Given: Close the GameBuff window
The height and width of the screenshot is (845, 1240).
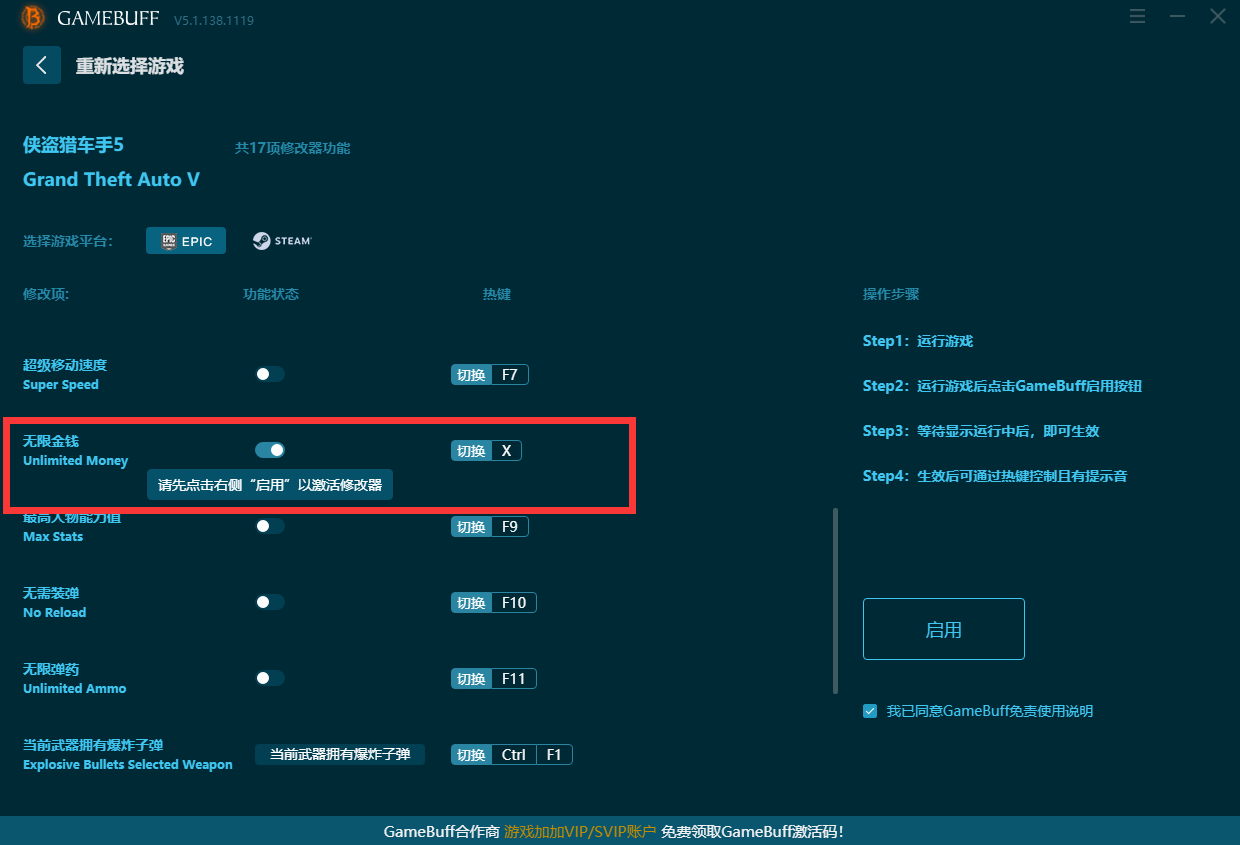Looking at the screenshot, I should pyautogui.click(x=1217, y=16).
